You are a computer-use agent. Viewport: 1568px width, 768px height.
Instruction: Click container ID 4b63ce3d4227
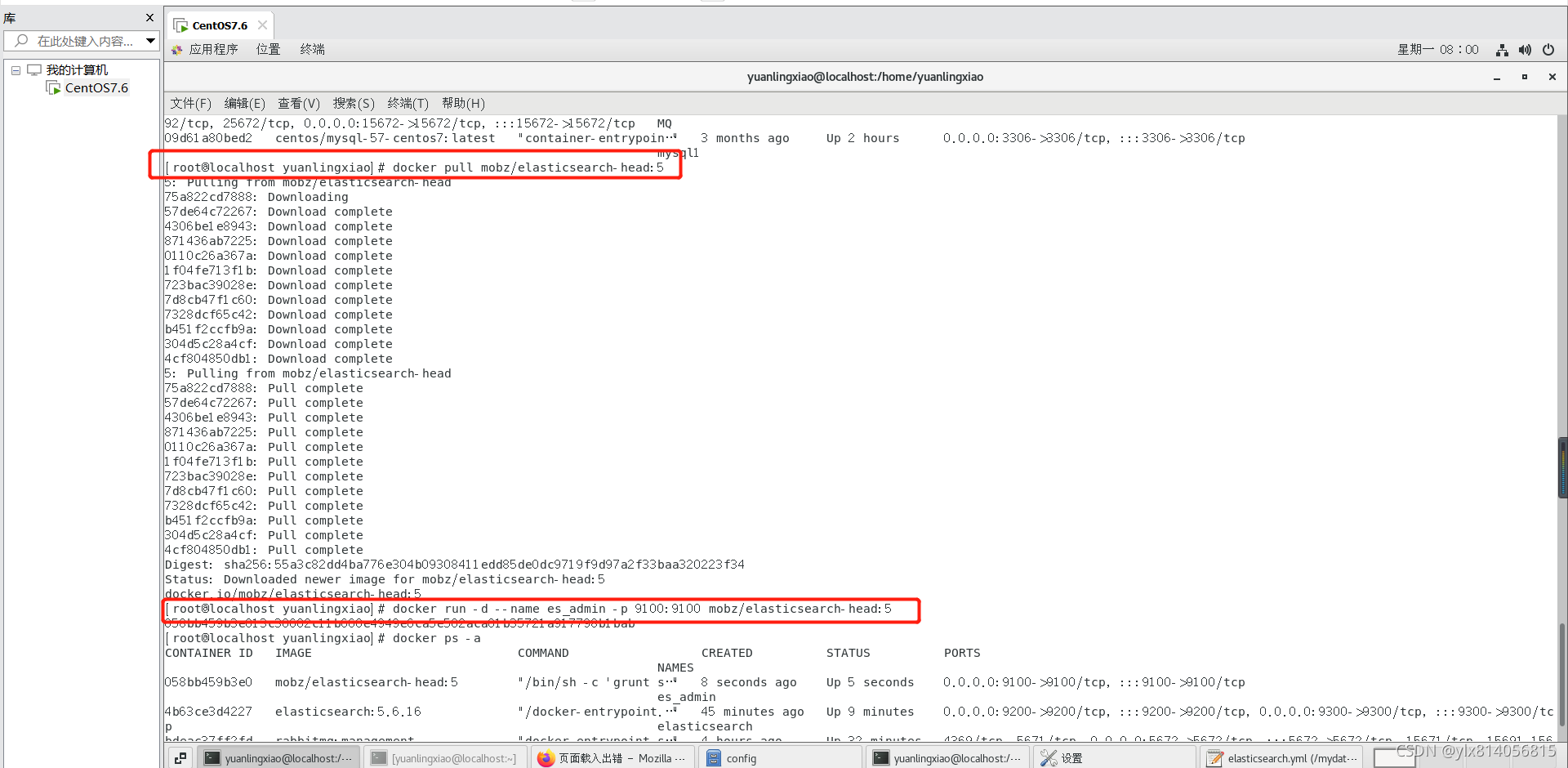pyautogui.click(x=209, y=712)
